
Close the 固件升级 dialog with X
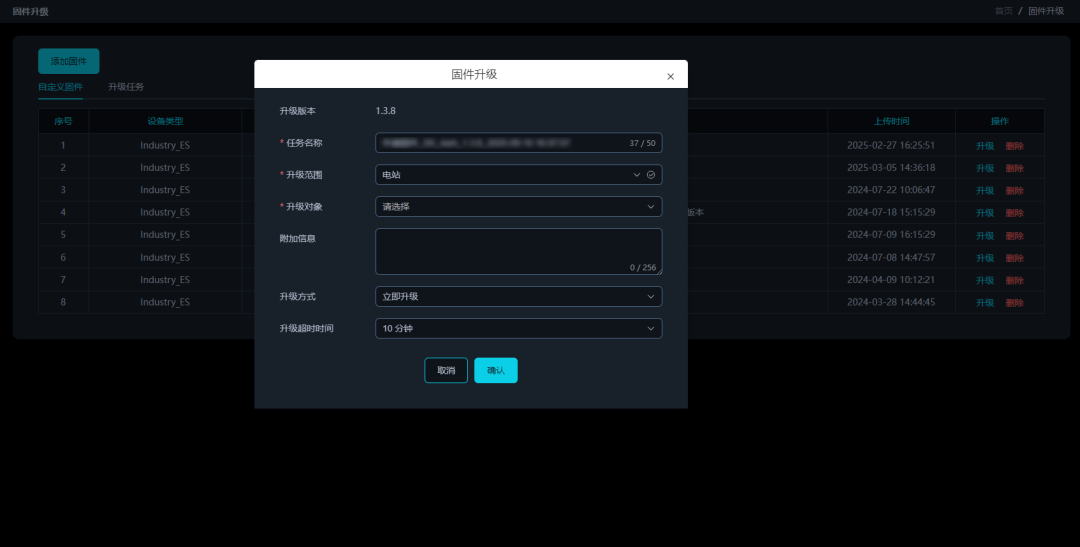tap(670, 76)
